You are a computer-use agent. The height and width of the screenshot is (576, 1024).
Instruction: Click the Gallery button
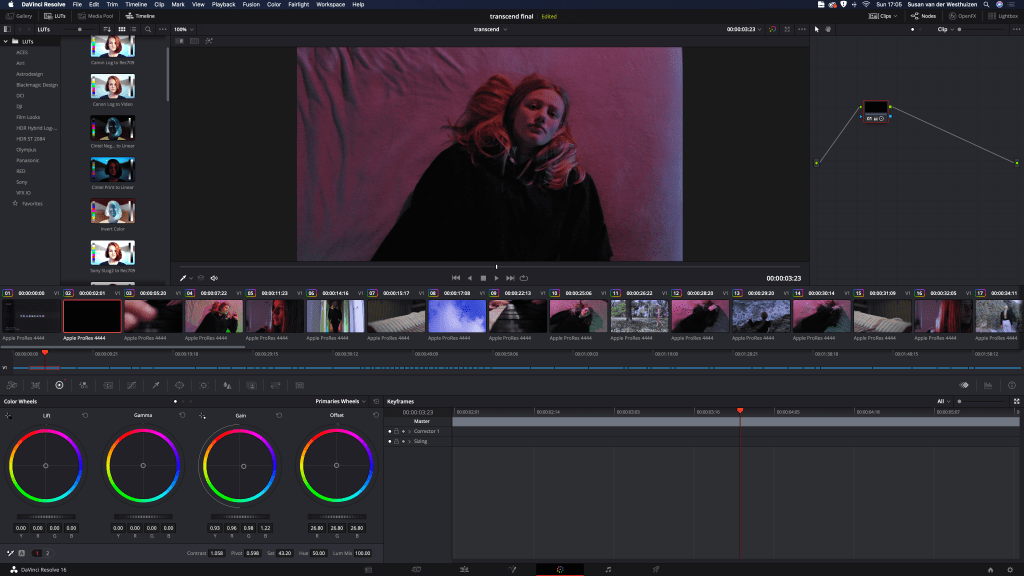(20, 16)
